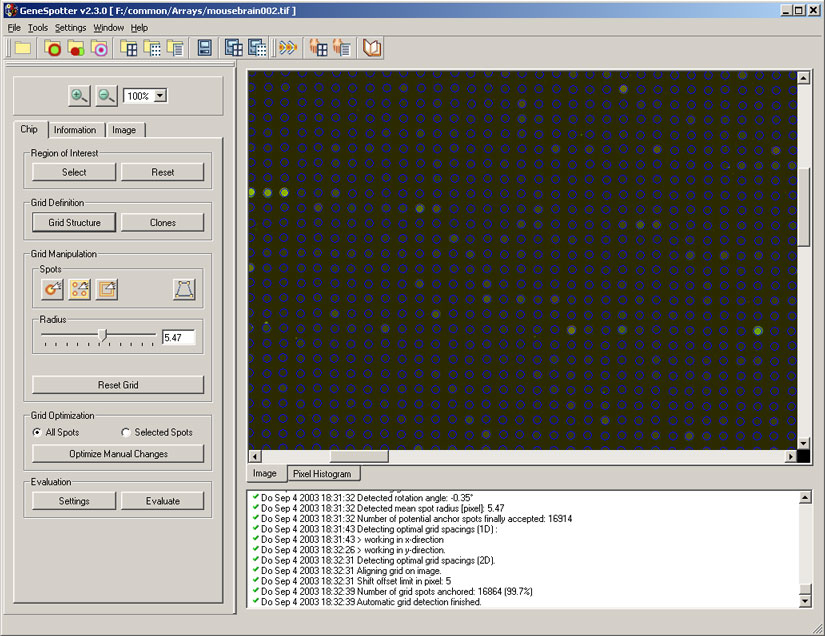
Task: Click the trapezoid grid distortion tool
Action: point(184,289)
